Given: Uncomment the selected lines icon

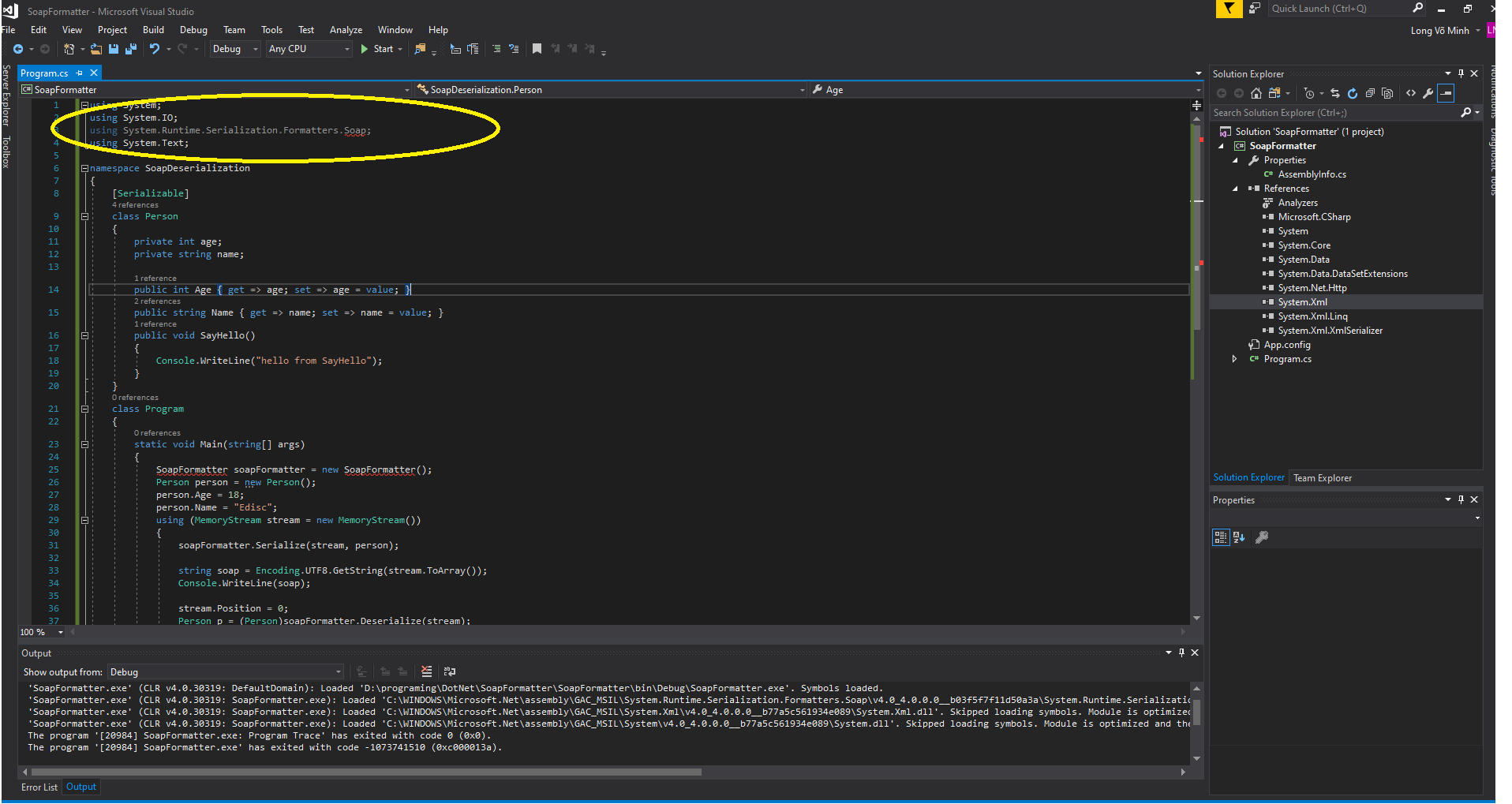Looking at the screenshot, I should 514,49.
